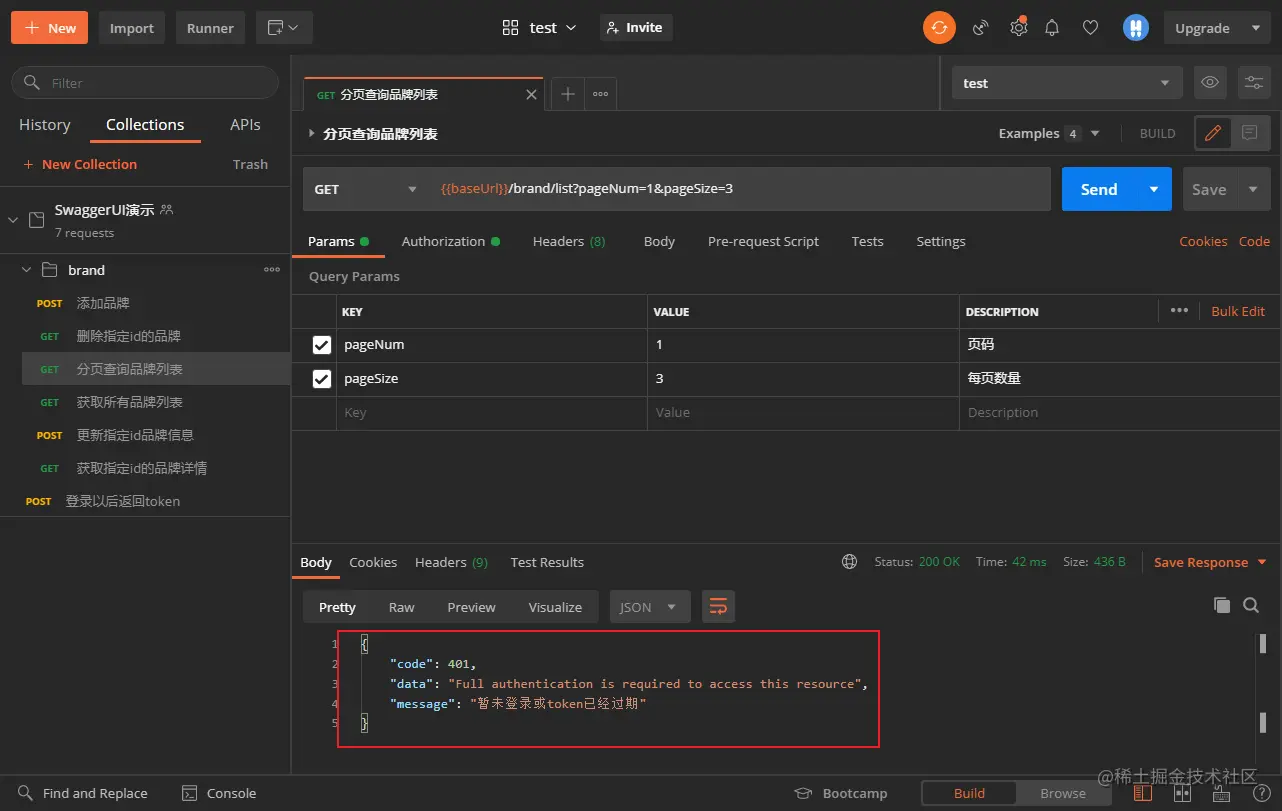Open Find and Replace

(x=83, y=793)
